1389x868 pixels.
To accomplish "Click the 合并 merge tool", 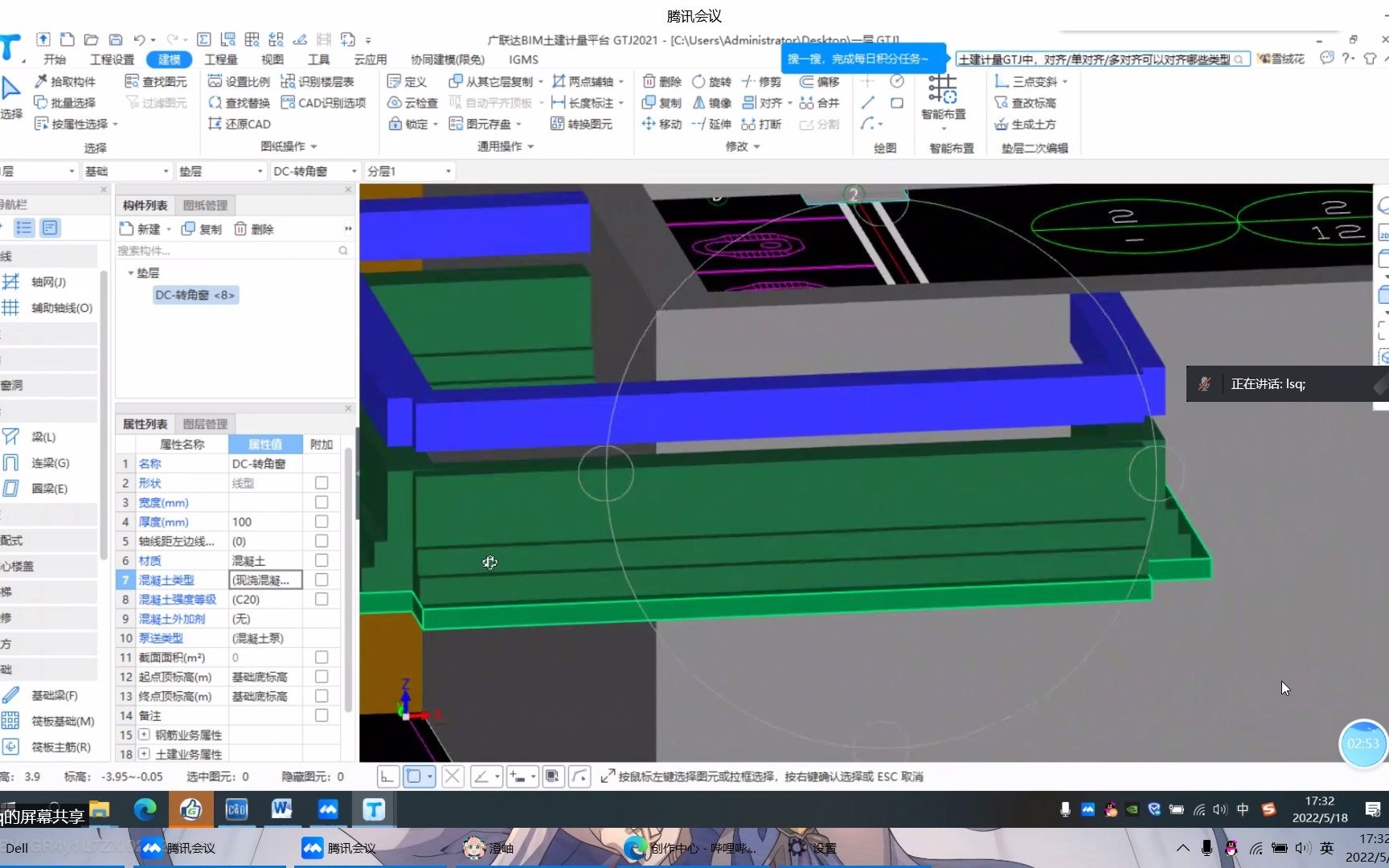I will 820,103.
